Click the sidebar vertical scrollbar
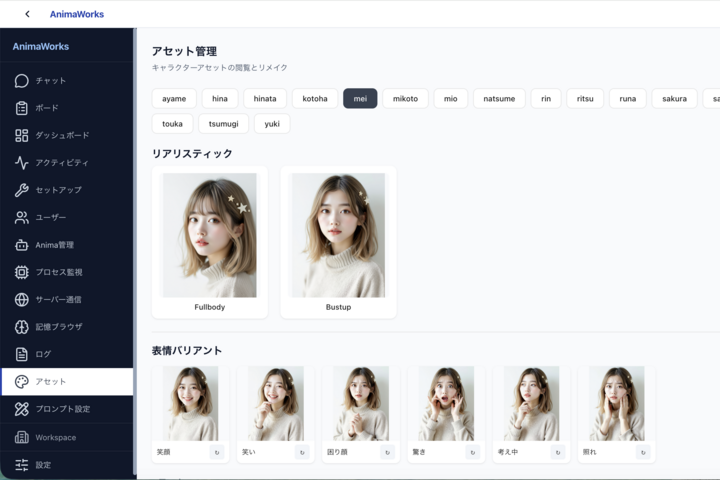Viewport: 720px width, 480px height. click(135, 252)
